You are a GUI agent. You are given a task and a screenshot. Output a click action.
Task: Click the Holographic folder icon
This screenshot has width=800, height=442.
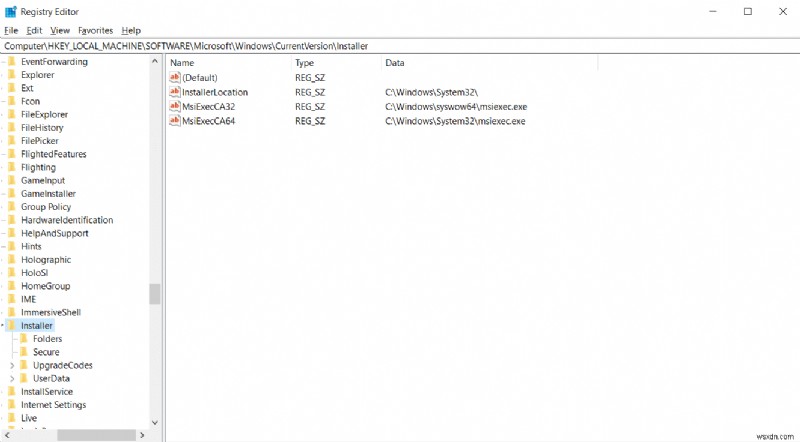click(x=12, y=260)
